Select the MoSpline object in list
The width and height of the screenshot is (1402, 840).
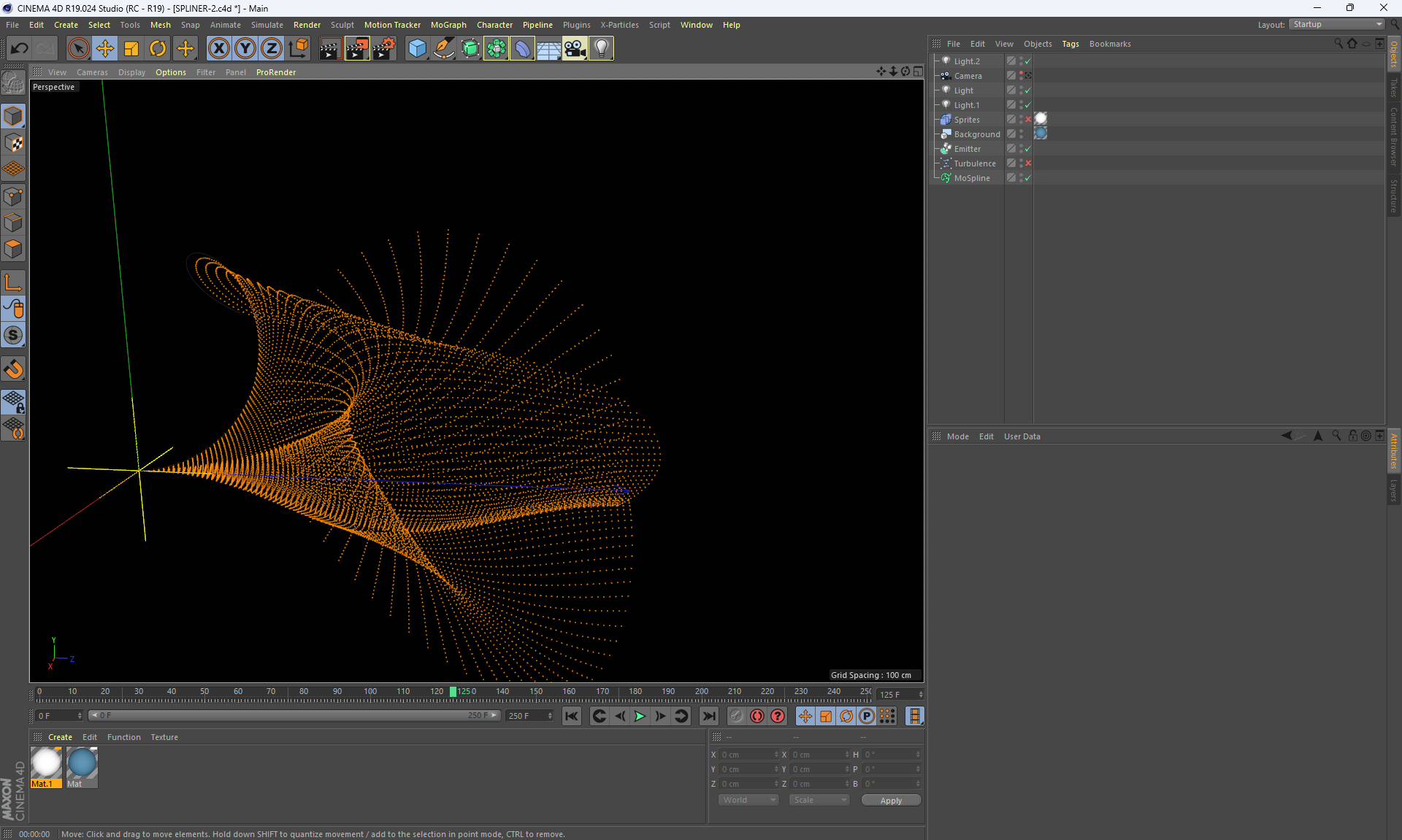971,178
